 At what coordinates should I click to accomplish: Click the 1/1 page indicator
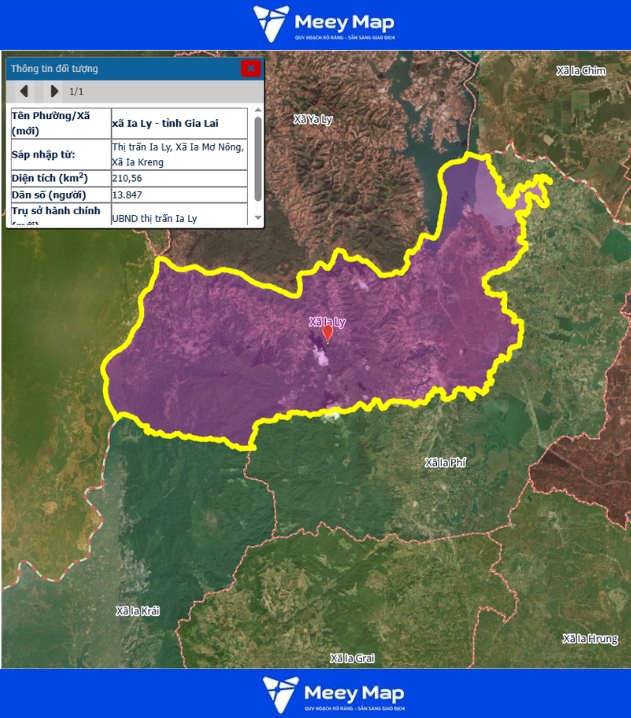(x=77, y=92)
